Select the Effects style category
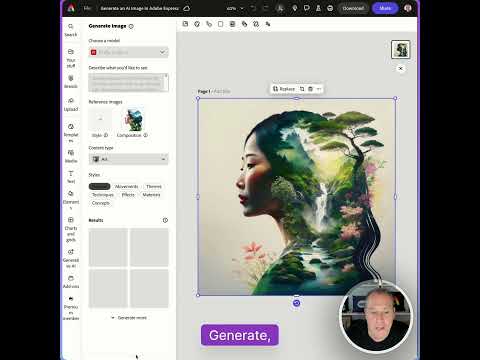480x360 pixels. pos(128,195)
